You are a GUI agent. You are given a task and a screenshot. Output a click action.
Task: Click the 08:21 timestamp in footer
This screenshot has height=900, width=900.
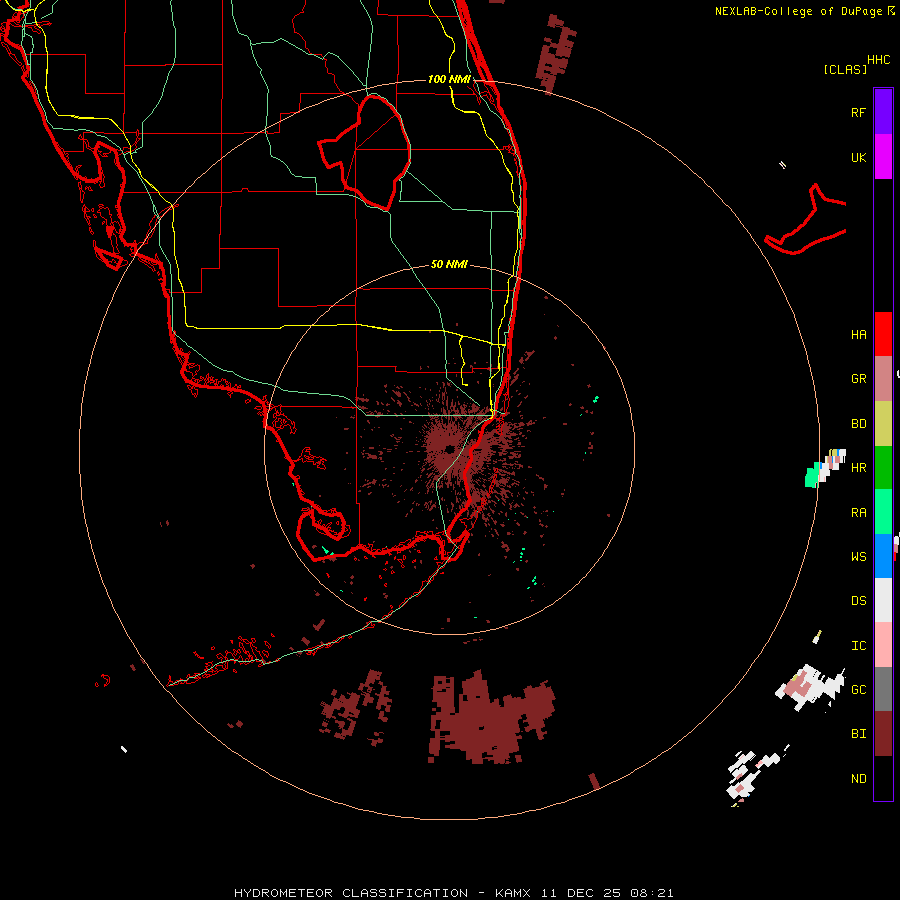click(651, 893)
